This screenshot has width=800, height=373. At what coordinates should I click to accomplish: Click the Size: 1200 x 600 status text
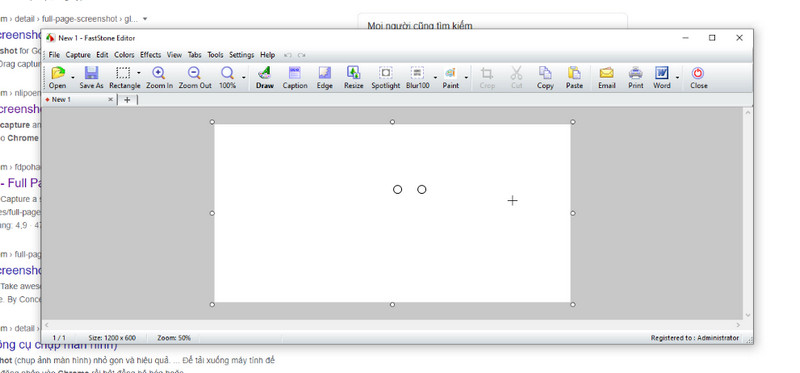tap(112, 338)
